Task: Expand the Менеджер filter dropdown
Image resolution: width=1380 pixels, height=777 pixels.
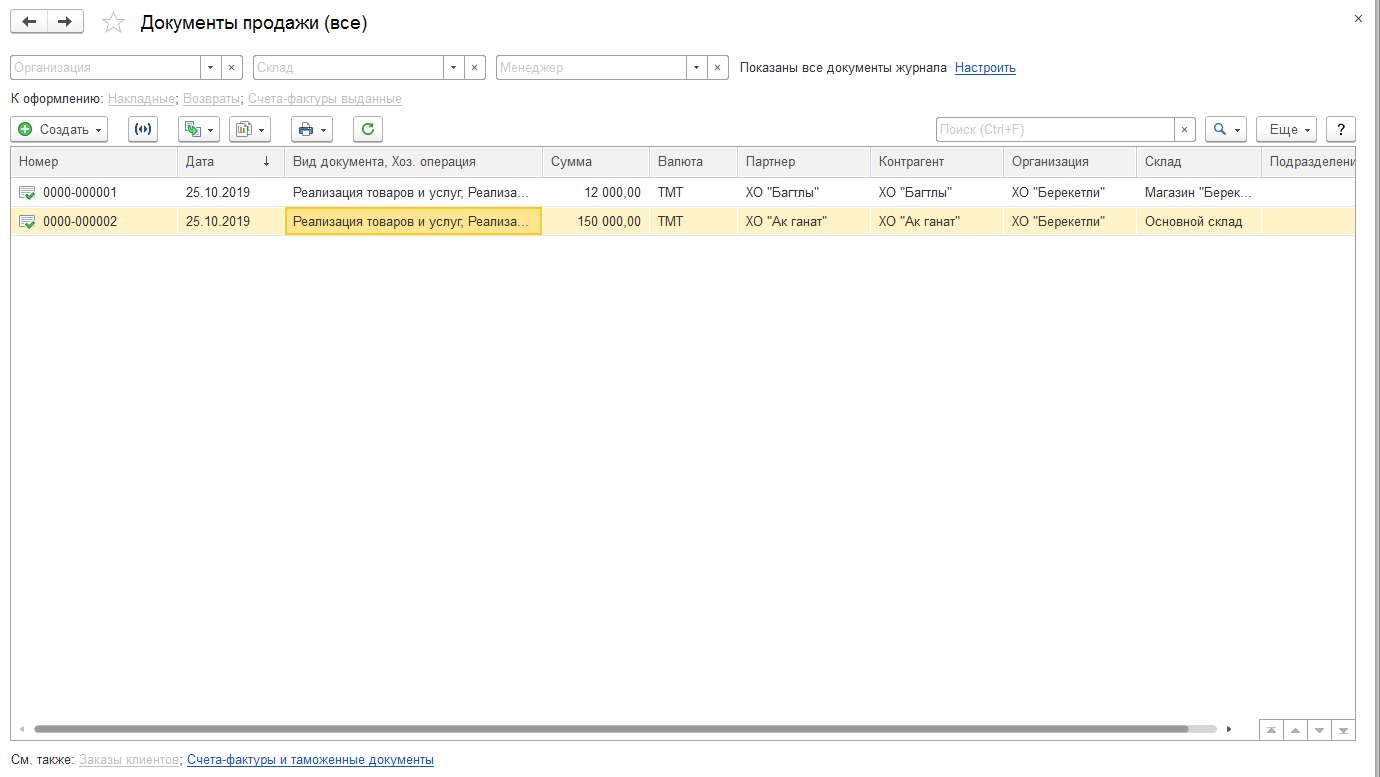Action: 696,68
